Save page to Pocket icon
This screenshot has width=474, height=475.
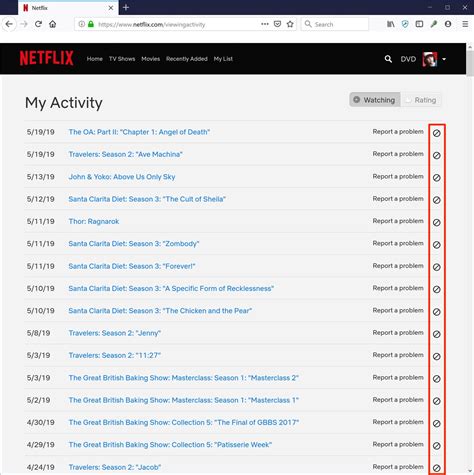(277, 24)
